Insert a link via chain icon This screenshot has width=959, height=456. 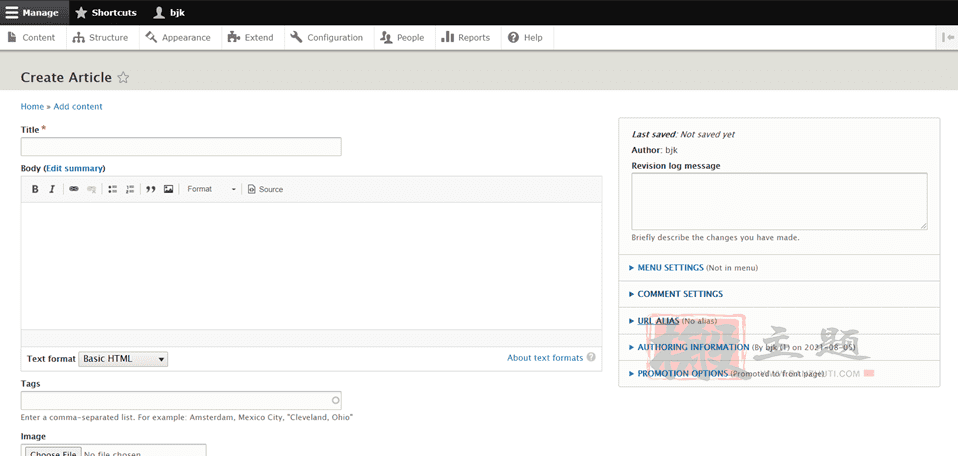pos(73,189)
